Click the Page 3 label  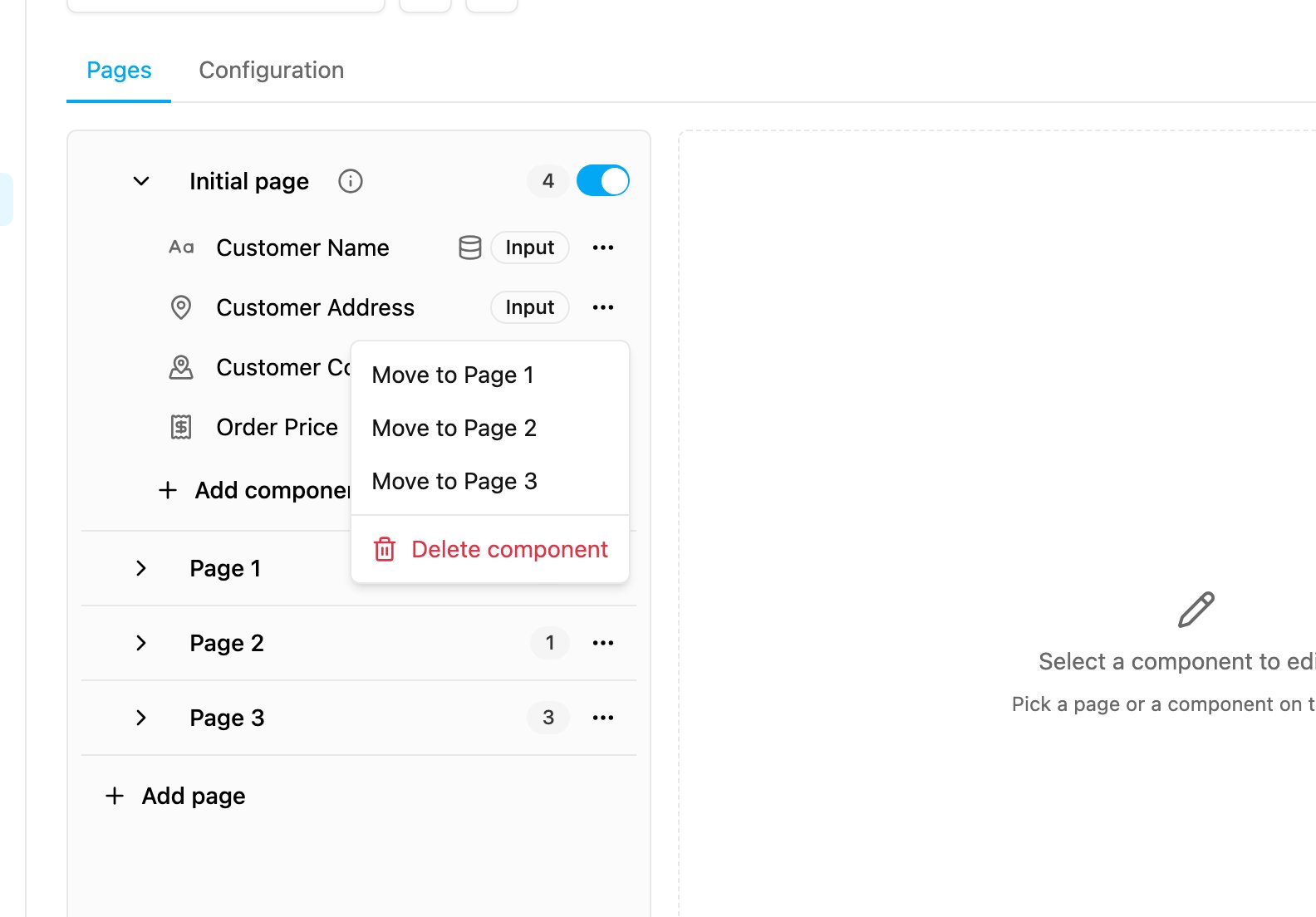click(227, 718)
